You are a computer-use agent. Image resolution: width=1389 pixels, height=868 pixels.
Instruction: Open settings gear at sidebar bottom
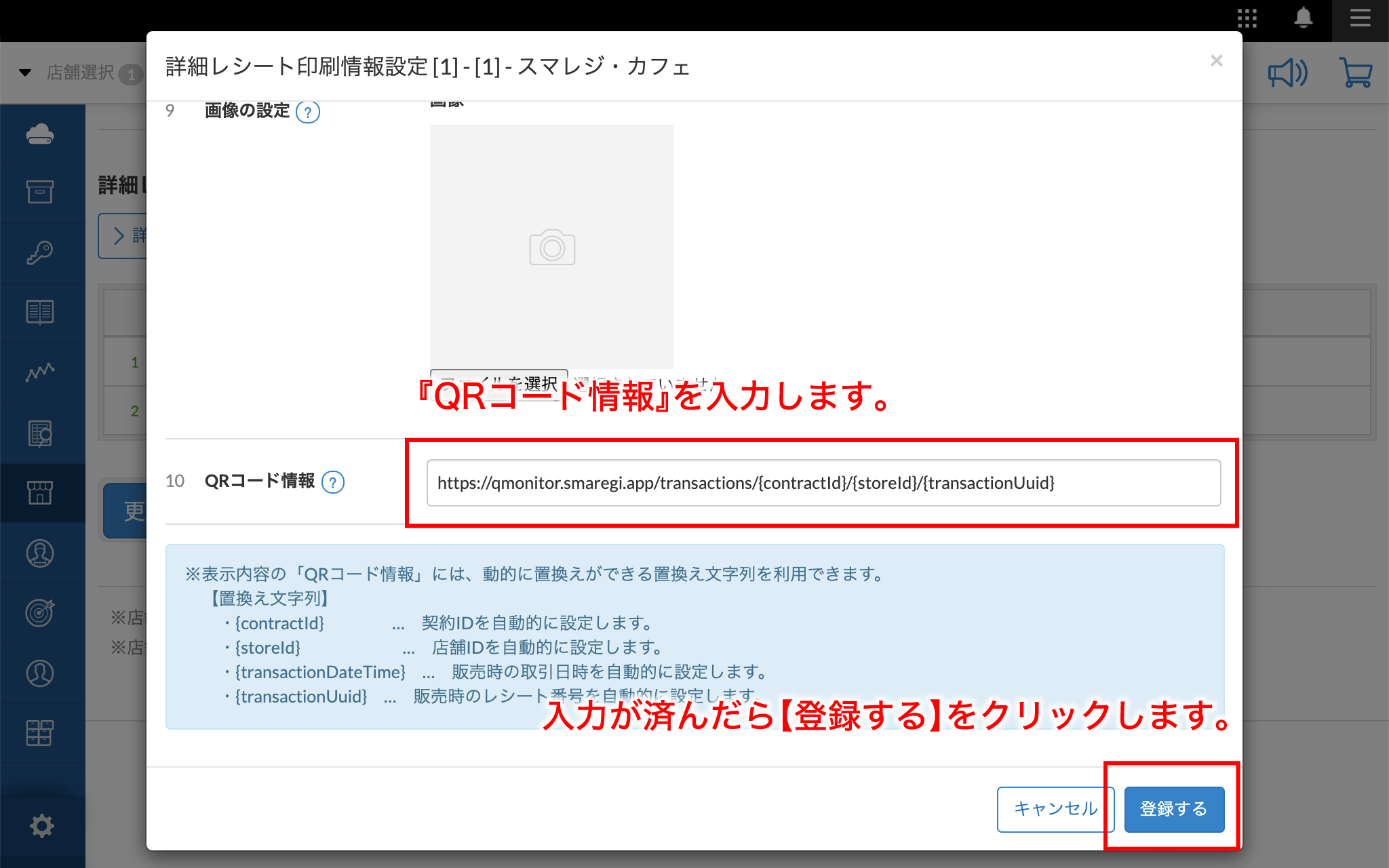click(41, 826)
